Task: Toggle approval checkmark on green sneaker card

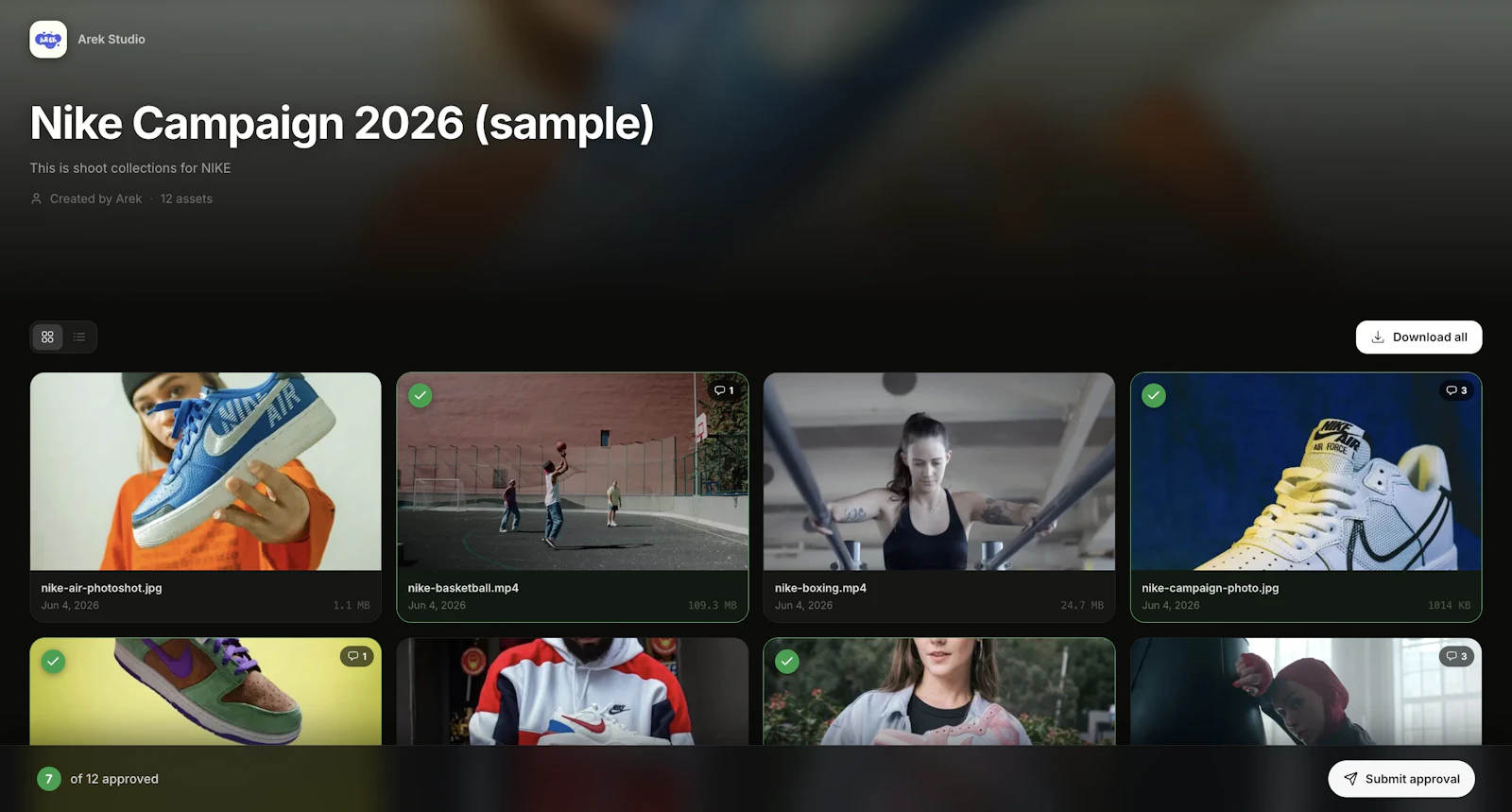Action: tap(54, 662)
